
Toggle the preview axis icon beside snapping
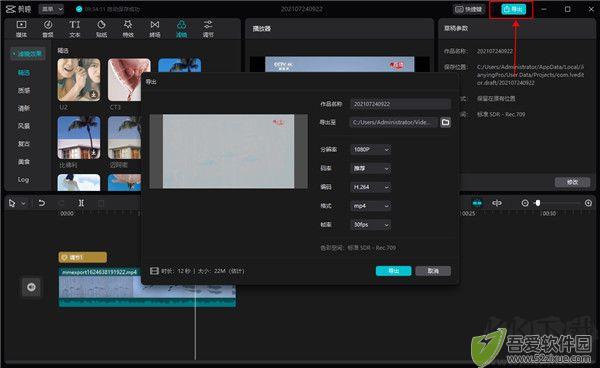(x=497, y=203)
